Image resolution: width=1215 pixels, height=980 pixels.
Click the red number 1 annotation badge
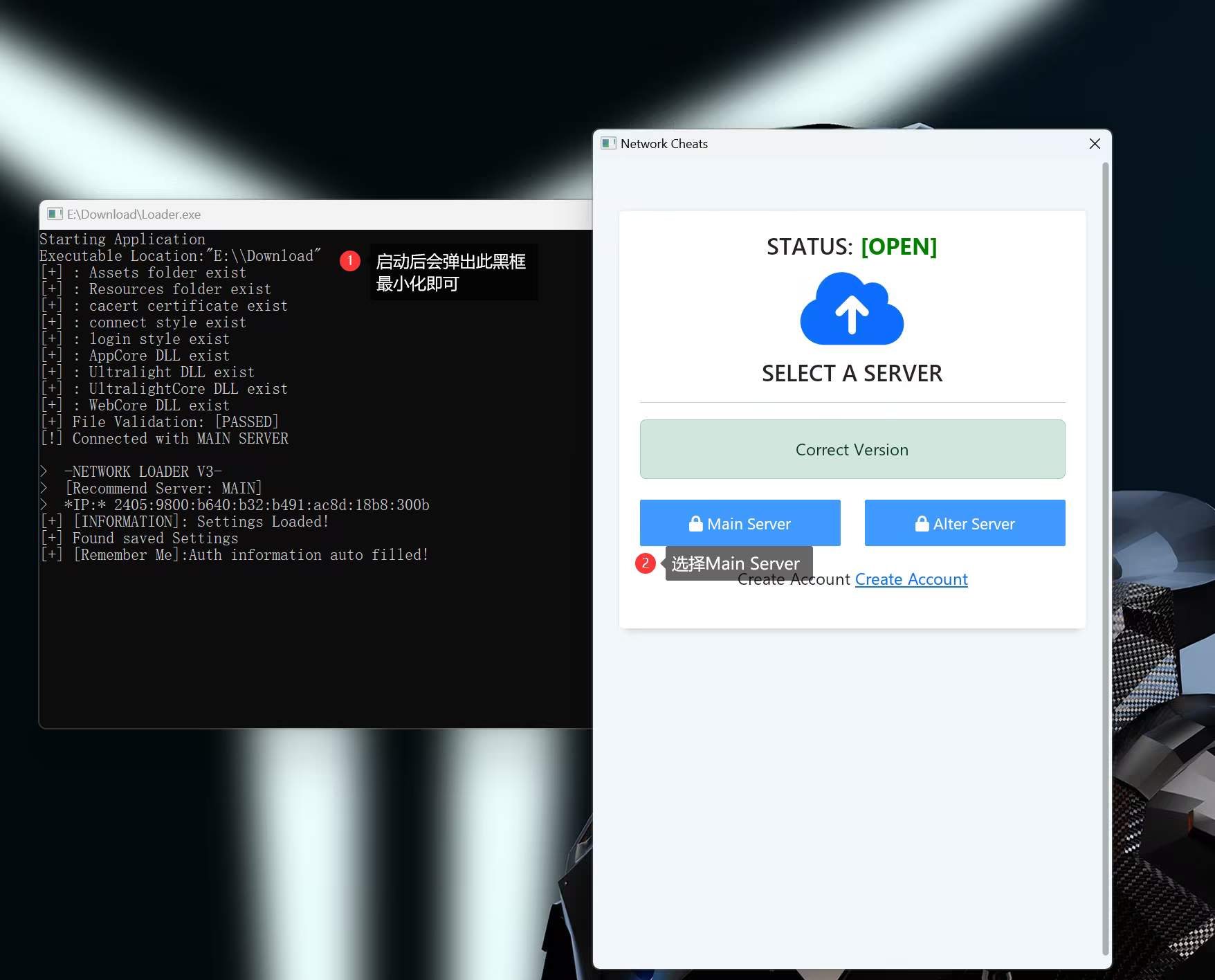pyautogui.click(x=350, y=261)
